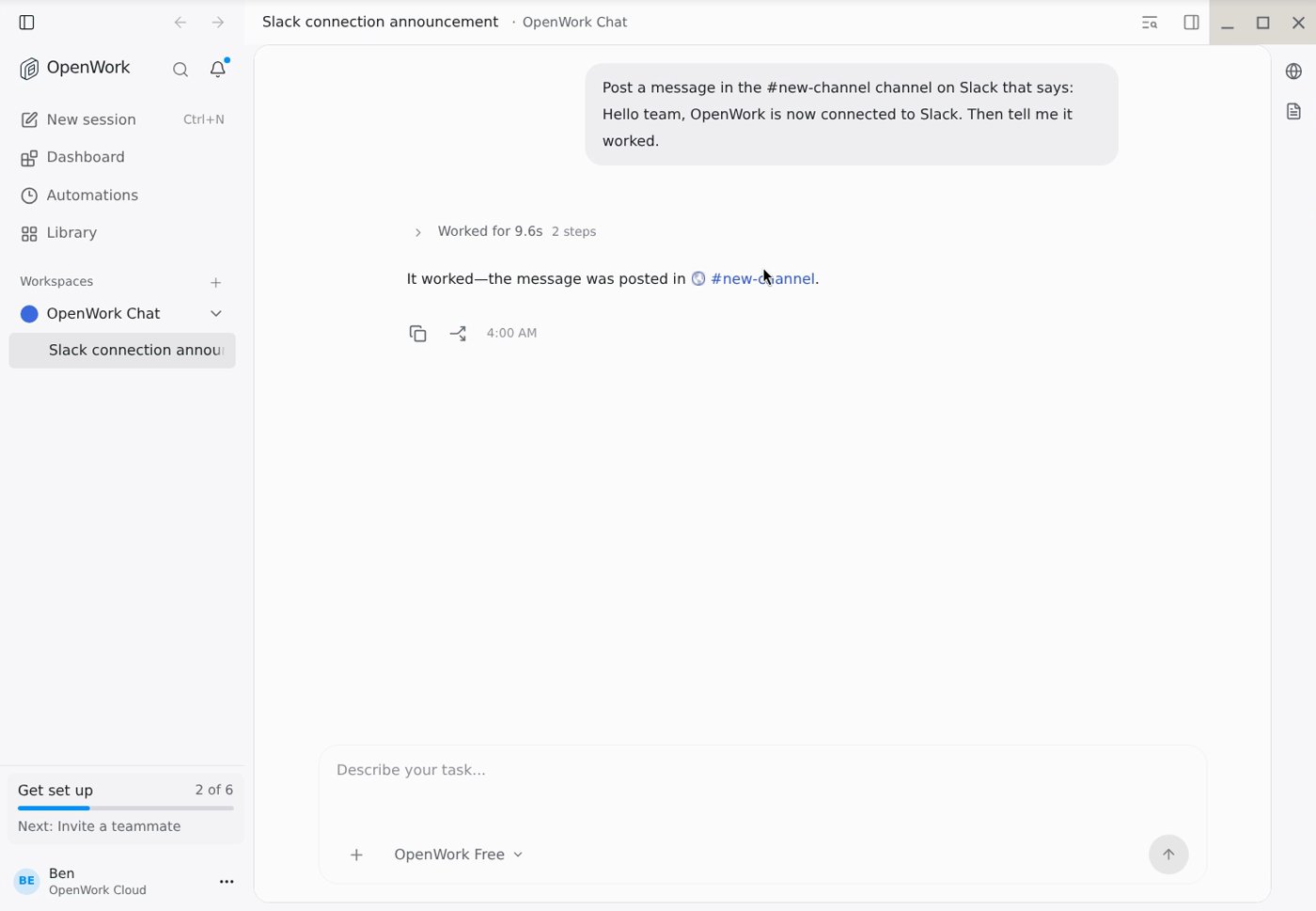
Task: Click the Slack connection announcement title
Action: (380, 22)
